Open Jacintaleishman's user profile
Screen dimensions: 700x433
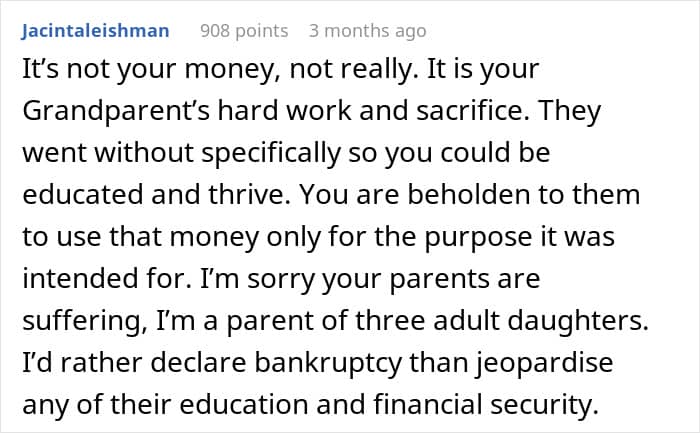pos(95,31)
